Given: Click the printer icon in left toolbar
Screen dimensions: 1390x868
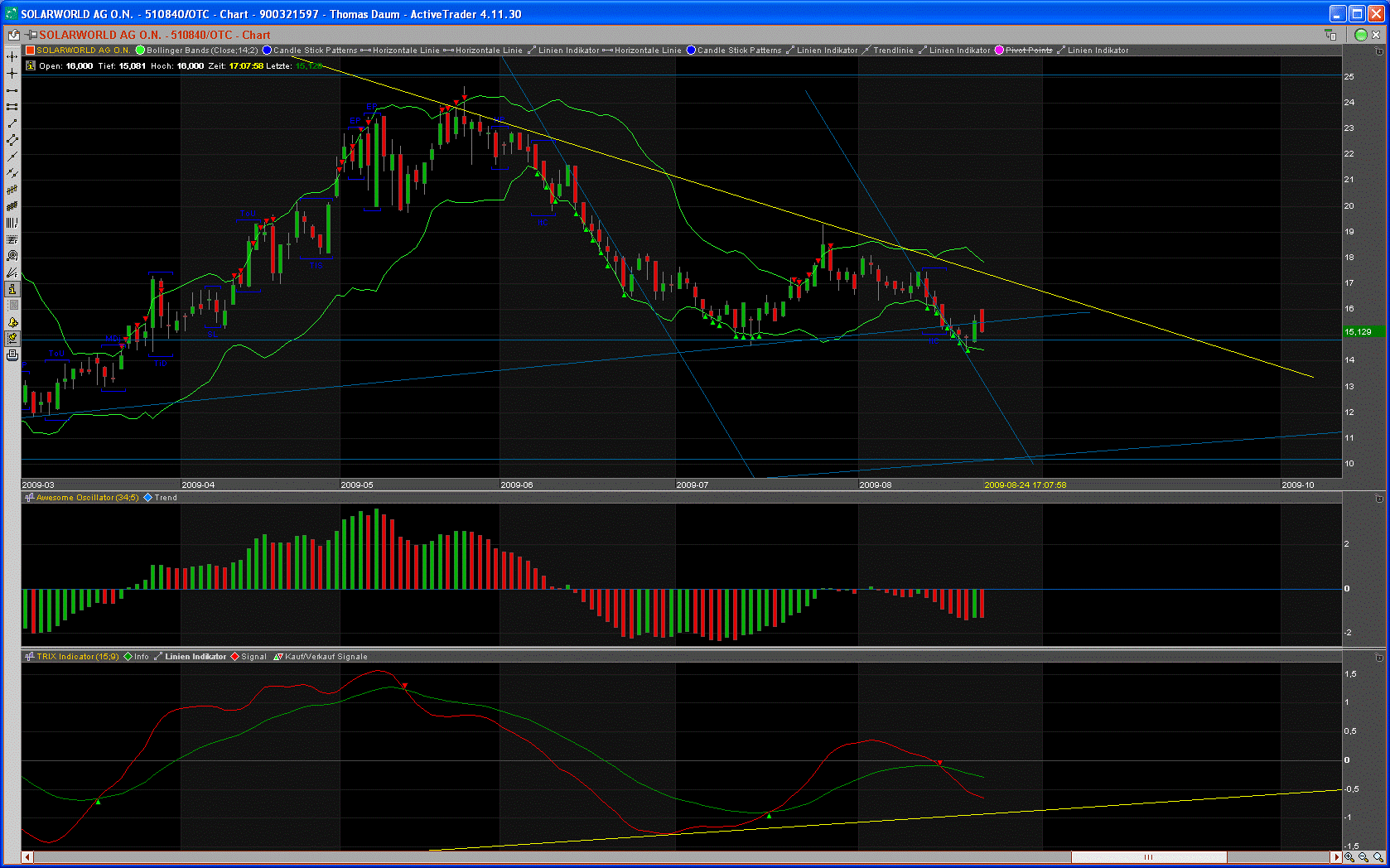Looking at the screenshot, I should click(12, 355).
